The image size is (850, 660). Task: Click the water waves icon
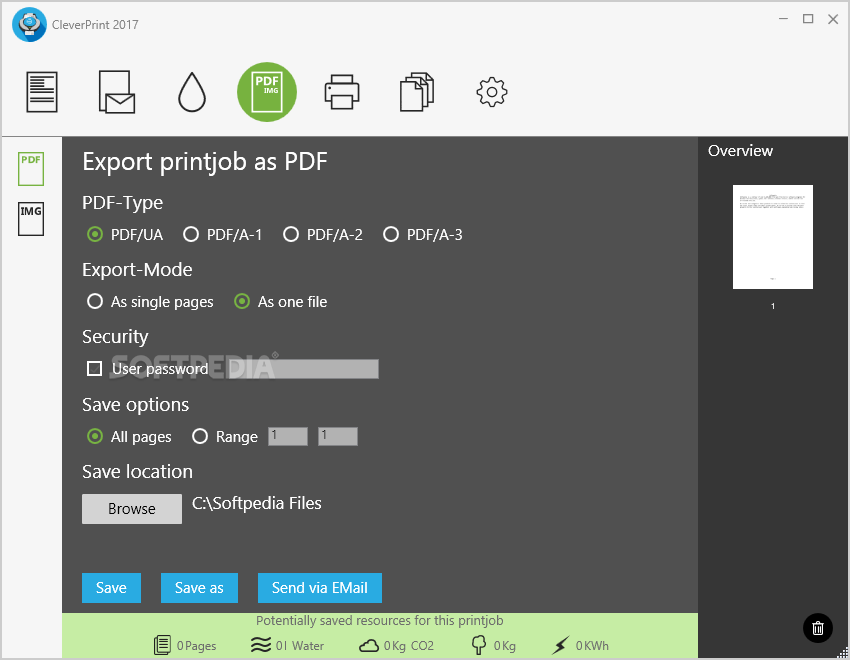tap(261, 645)
